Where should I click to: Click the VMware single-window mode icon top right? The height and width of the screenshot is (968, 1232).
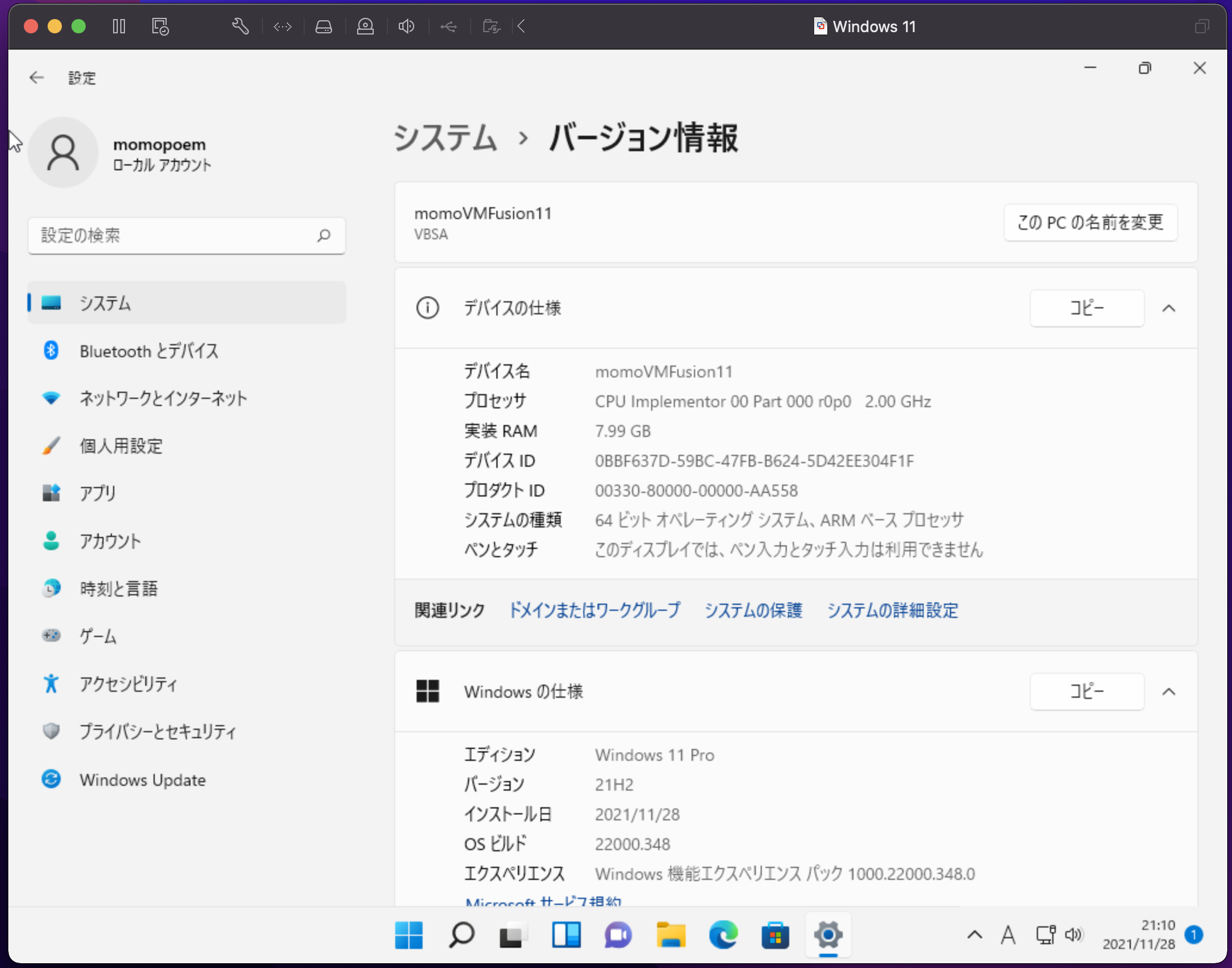[1202, 26]
